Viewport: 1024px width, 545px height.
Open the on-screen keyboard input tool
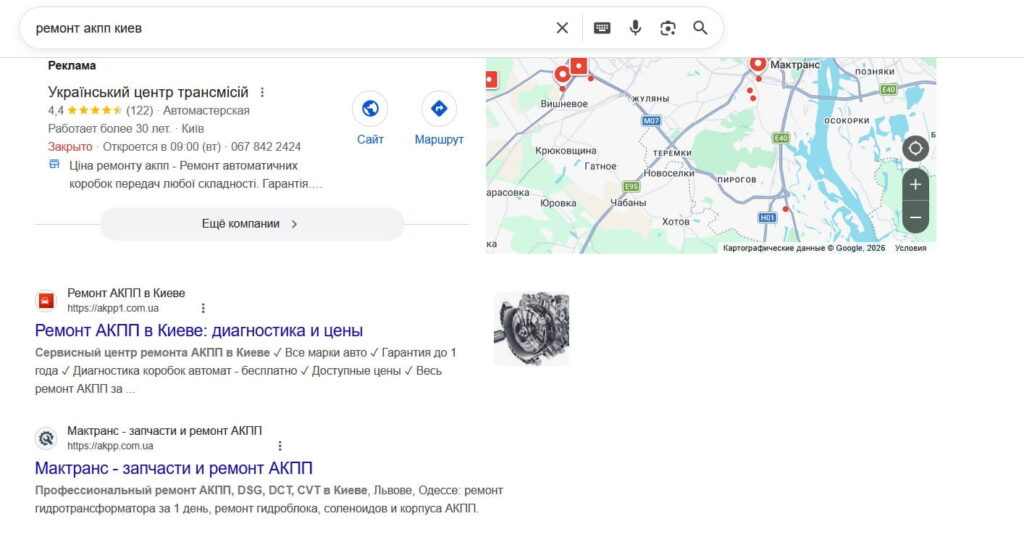coord(602,28)
